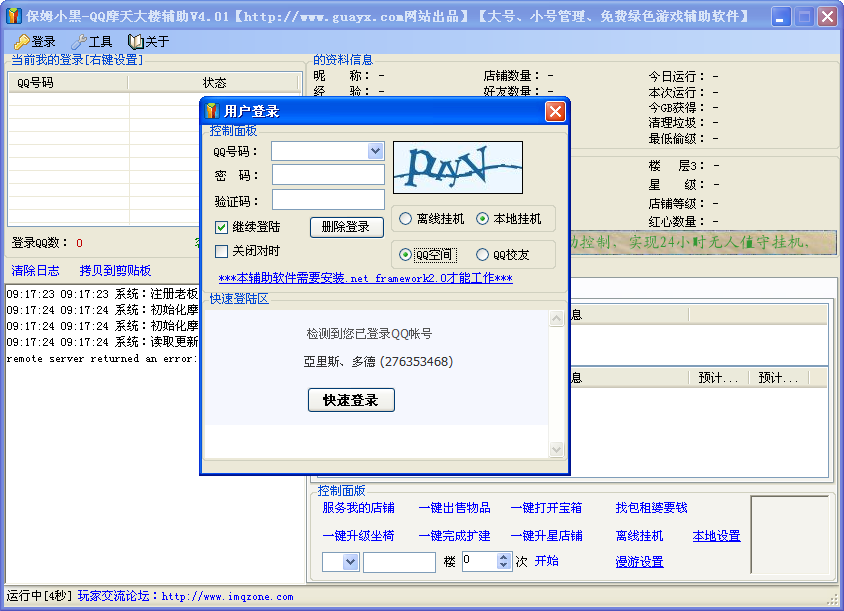
Task: Open the 工具 menu
Action: [x=93, y=41]
